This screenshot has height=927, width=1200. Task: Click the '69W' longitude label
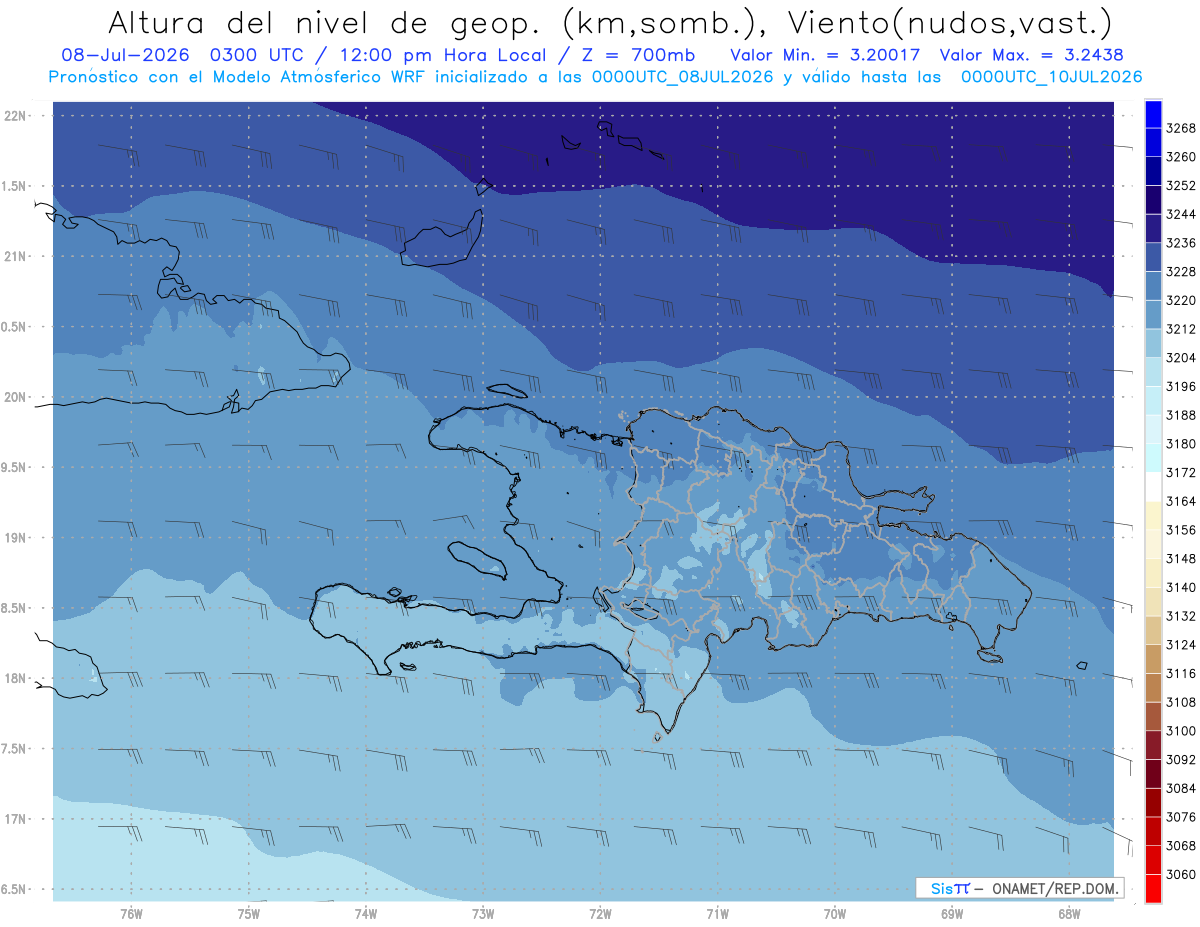tap(952, 913)
